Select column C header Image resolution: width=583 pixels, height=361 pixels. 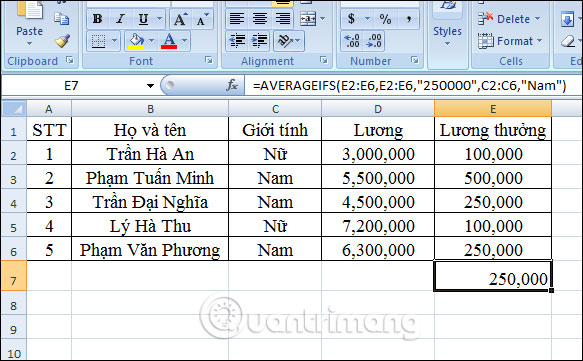pyautogui.click(x=275, y=109)
